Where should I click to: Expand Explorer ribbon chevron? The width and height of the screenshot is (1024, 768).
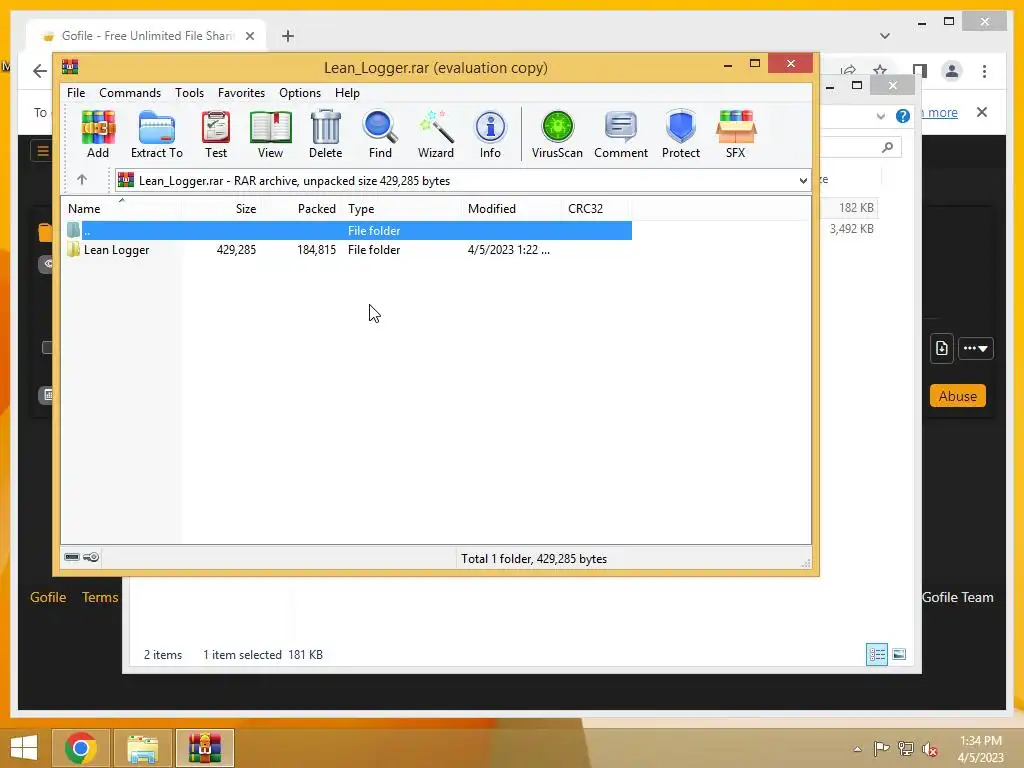point(880,116)
